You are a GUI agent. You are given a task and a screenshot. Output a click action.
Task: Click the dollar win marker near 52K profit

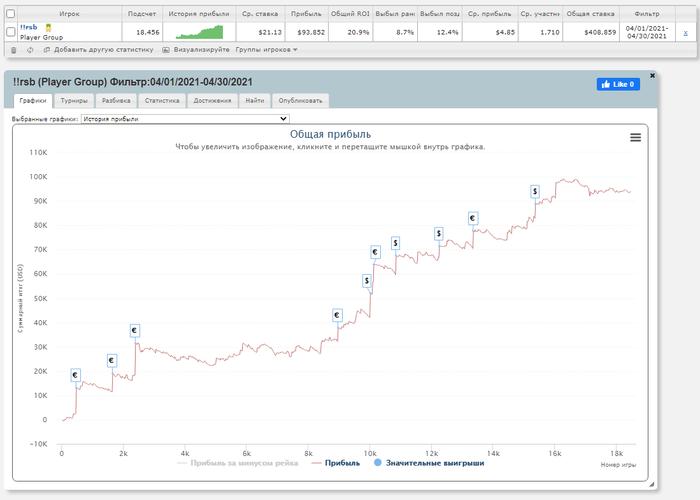tap(367, 281)
